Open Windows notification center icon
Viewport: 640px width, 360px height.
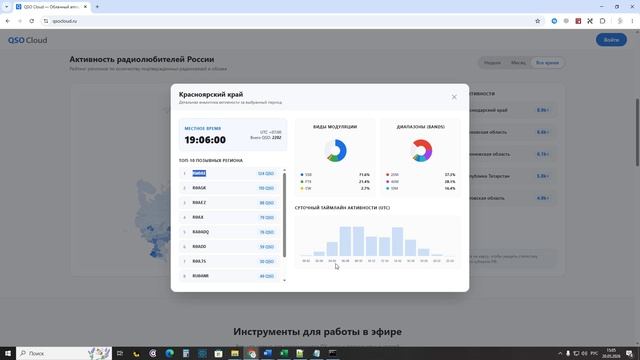pos(629,353)
